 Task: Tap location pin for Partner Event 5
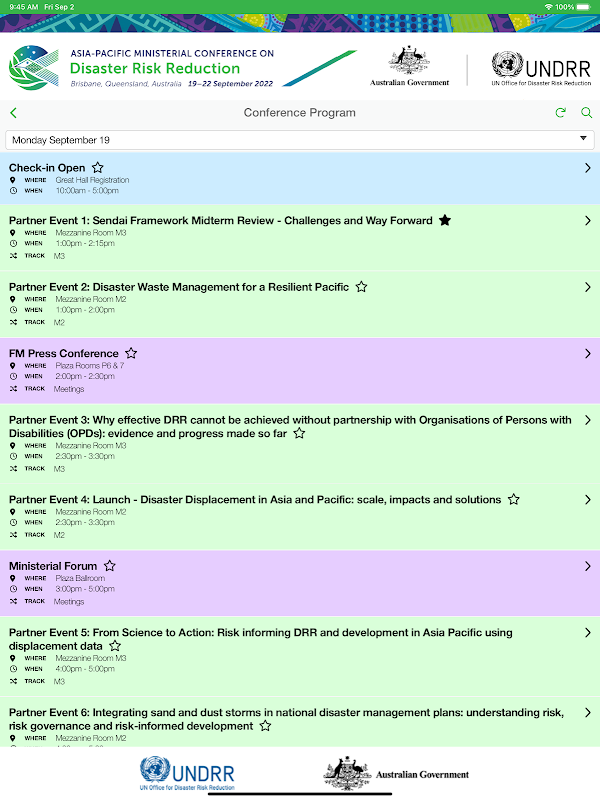[13, 658]
